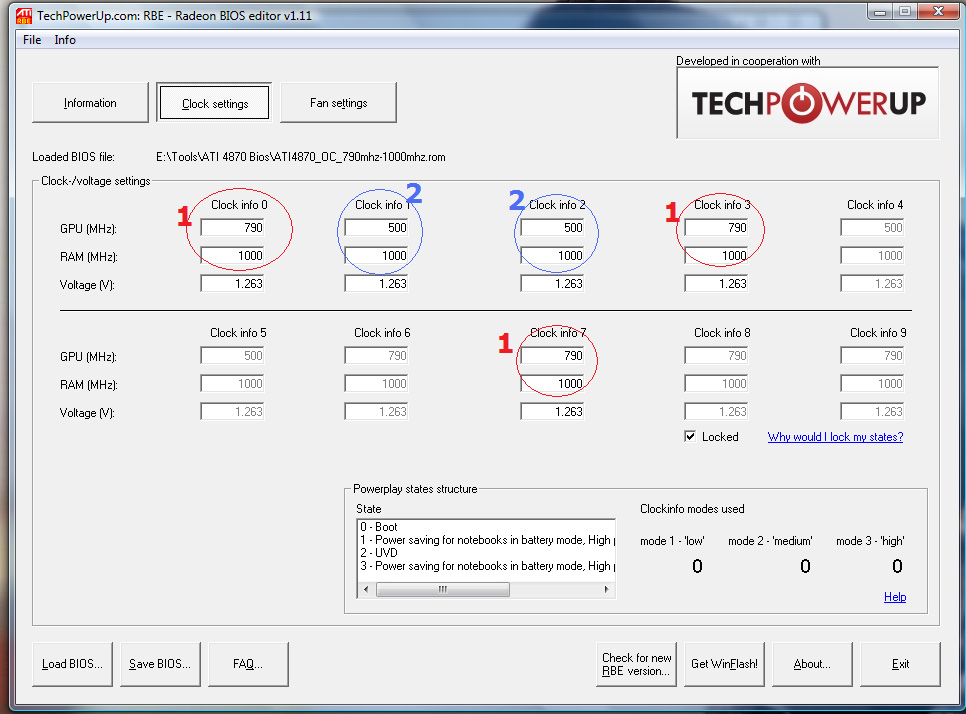
Task: Open the FAQ button
Action: click(x=248, y=664)
